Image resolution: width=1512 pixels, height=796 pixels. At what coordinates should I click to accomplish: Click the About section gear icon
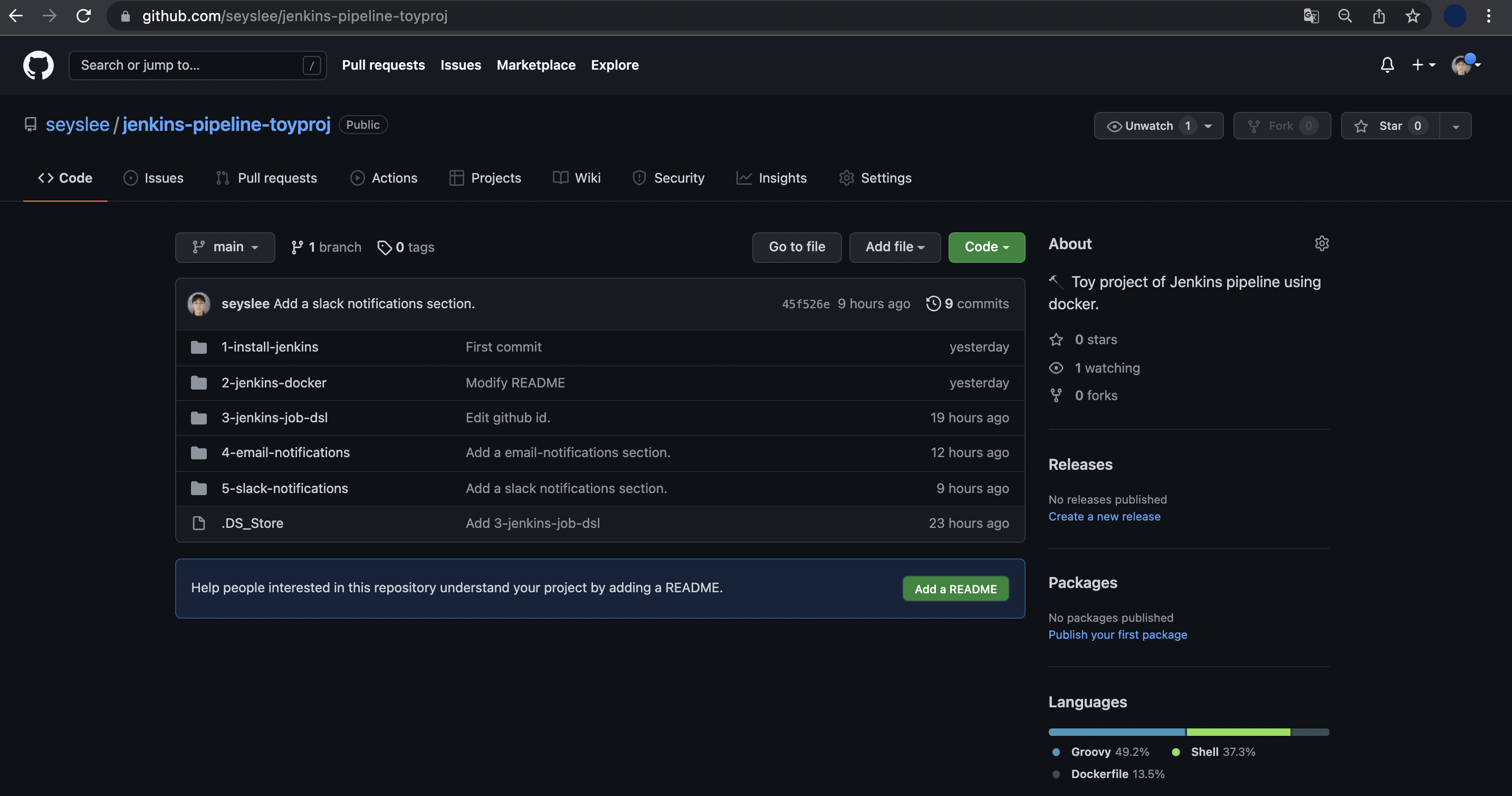point(1321,243)
